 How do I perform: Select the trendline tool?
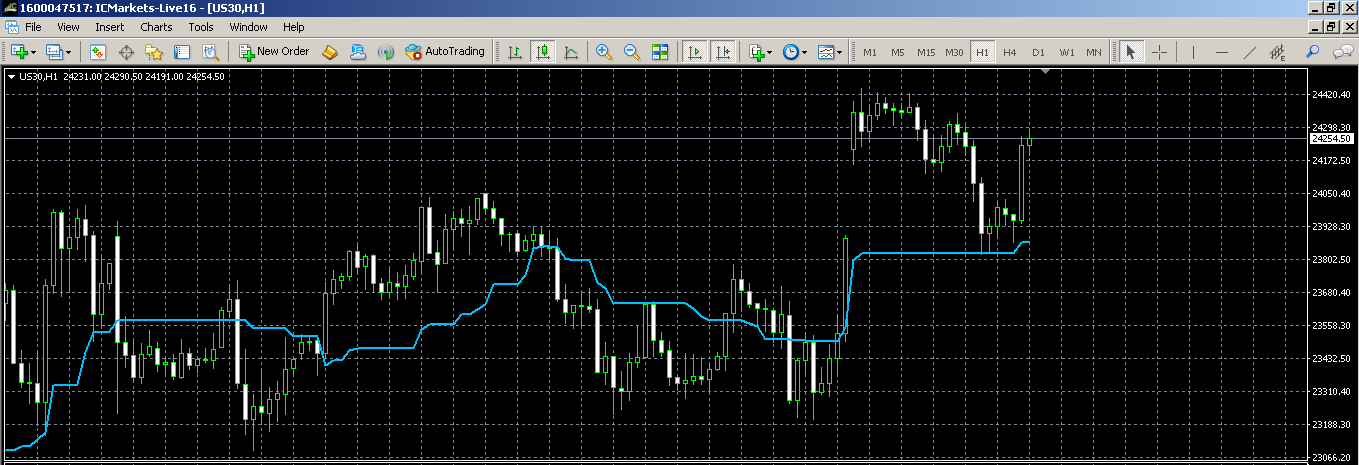1249,52
